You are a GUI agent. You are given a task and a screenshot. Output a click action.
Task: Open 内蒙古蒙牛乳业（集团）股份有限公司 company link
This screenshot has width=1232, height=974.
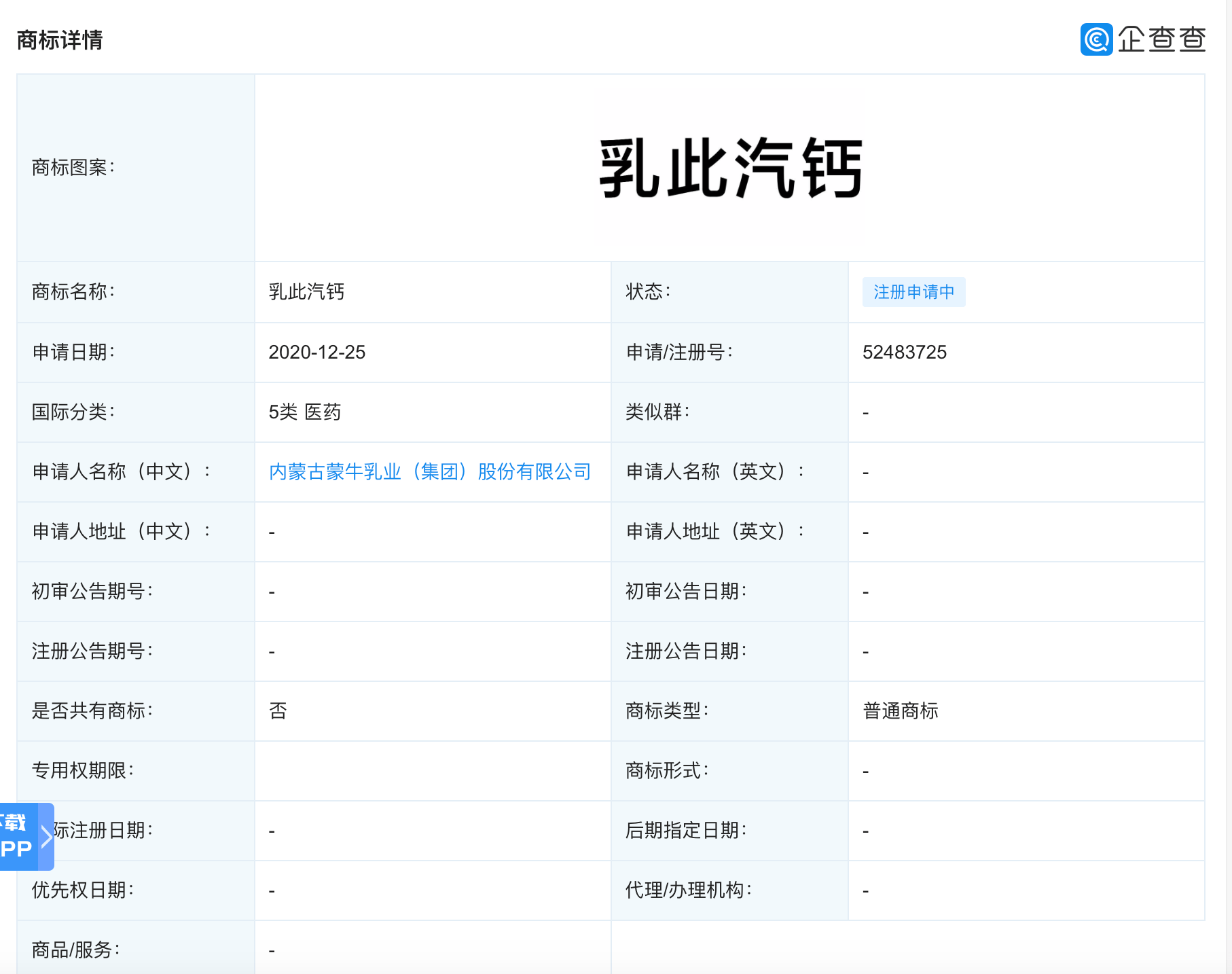[430, 471]
